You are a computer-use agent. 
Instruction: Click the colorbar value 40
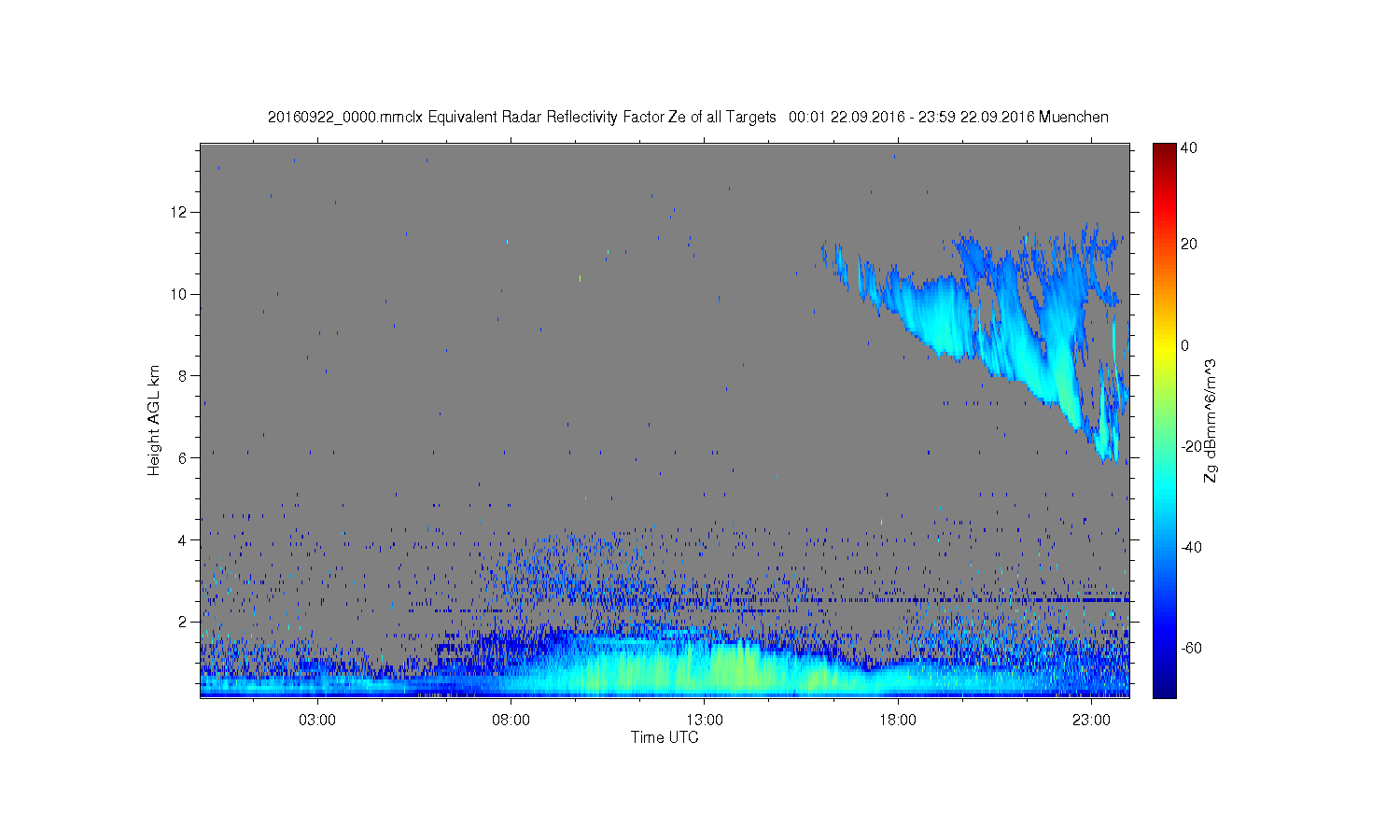pos(1189,147)
